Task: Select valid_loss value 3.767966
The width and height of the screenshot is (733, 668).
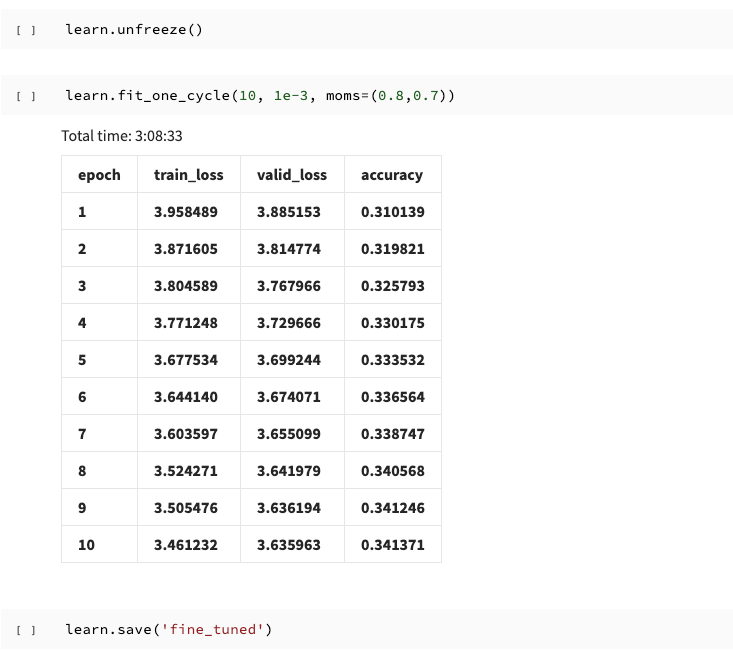Action: click(x=288, y=286)
